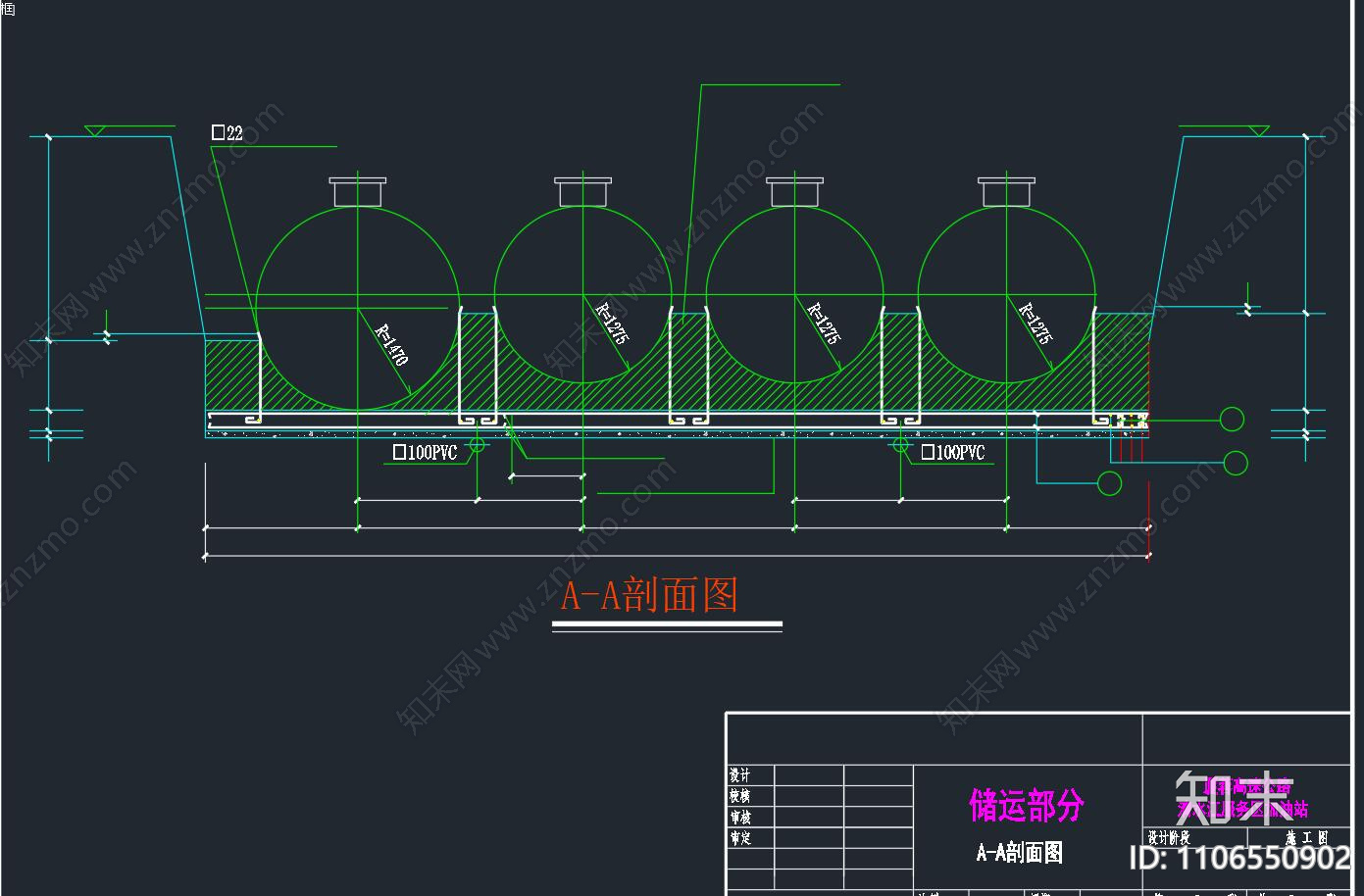Screen dimensions: 1364x896
Task: Pick the R=1275 label in the fourth tank
Action: (x=1036, y=324)
